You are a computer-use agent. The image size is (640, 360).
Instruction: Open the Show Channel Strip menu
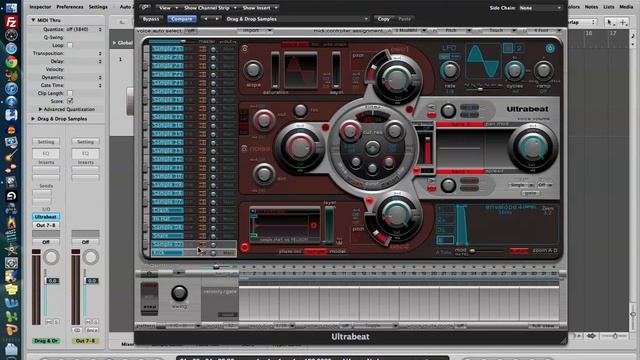point(210,8)
